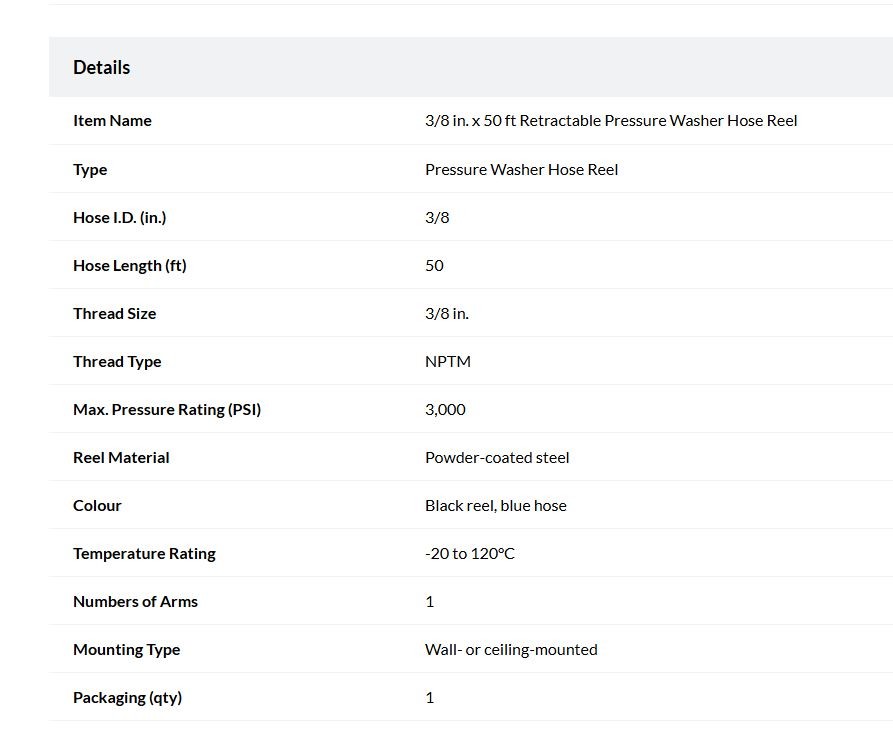Viewport: 893px width, 749px height.
Task: Click the Black reel, blue hose value
Action: tap(495, 506)
